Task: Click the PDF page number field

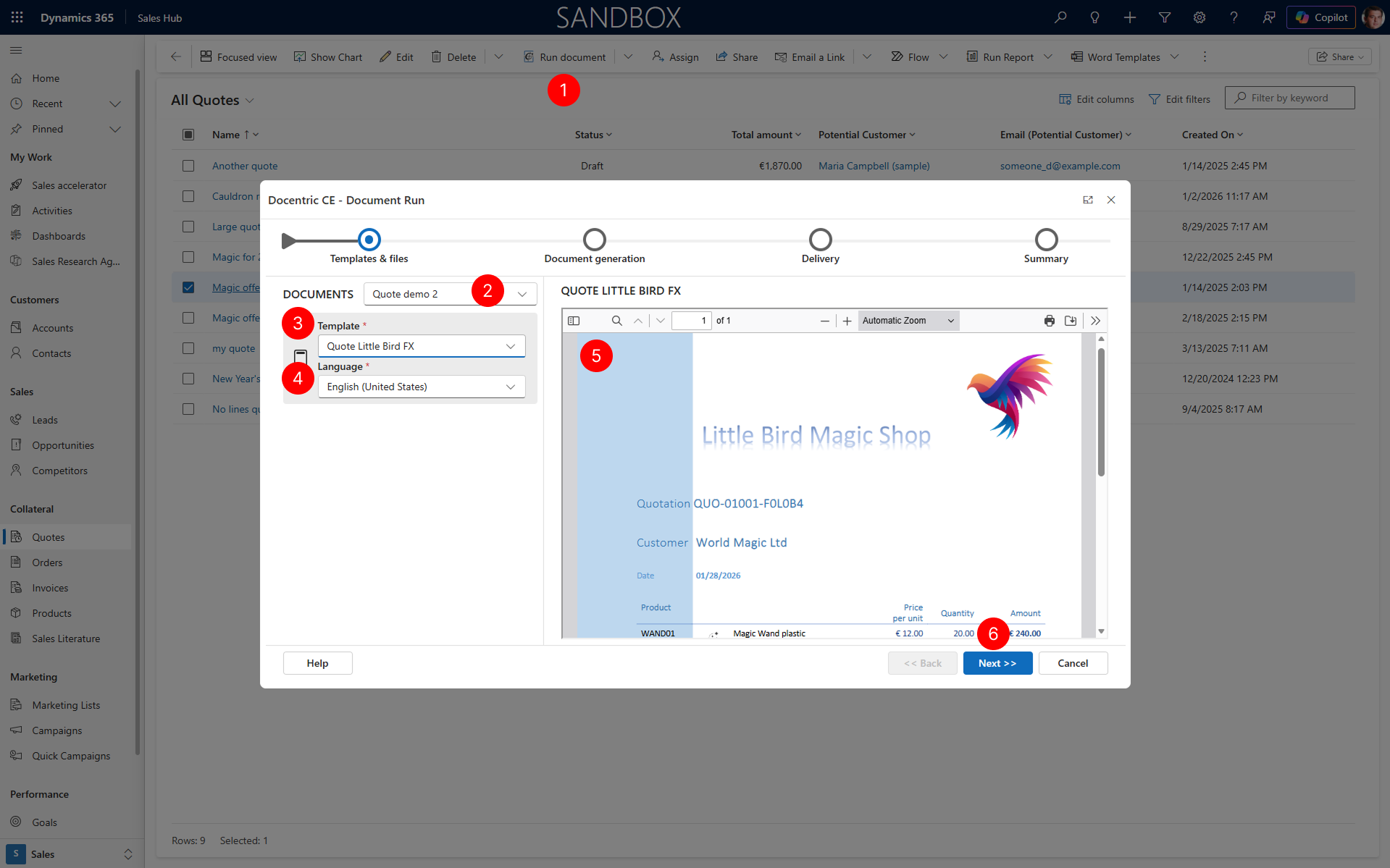Action: 692,321
